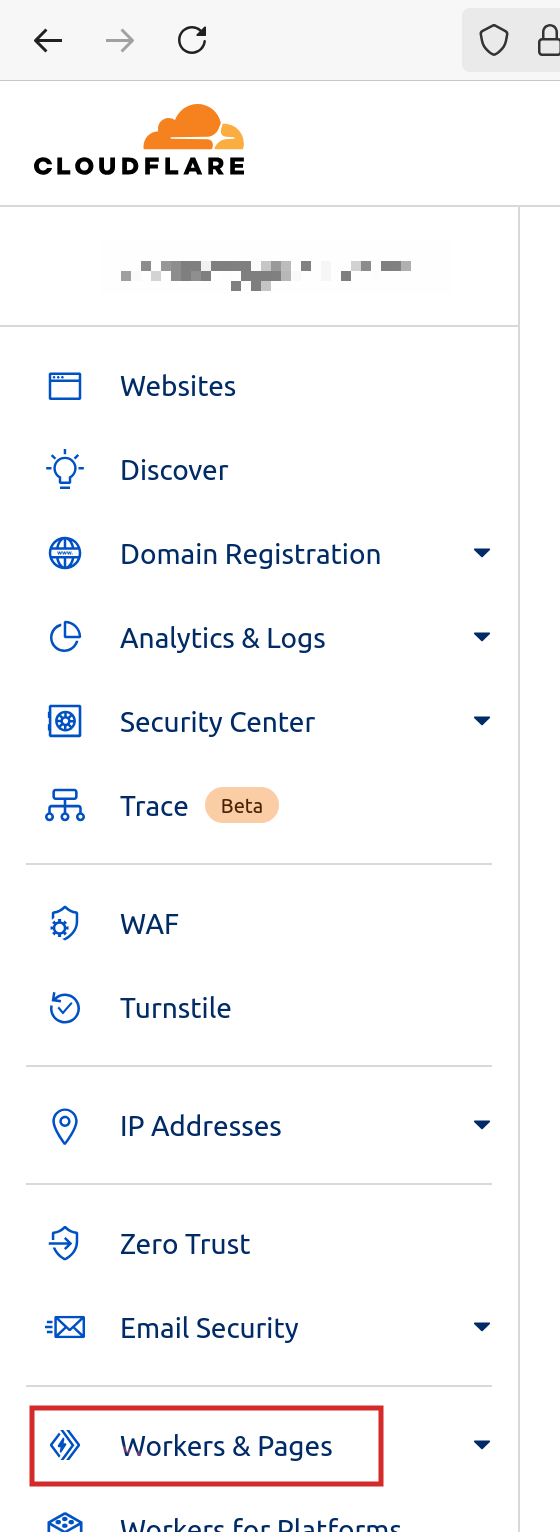Reload the page with the refresh icon
The height and width of the screenshot is (1532, 560).
click(192, 40)
